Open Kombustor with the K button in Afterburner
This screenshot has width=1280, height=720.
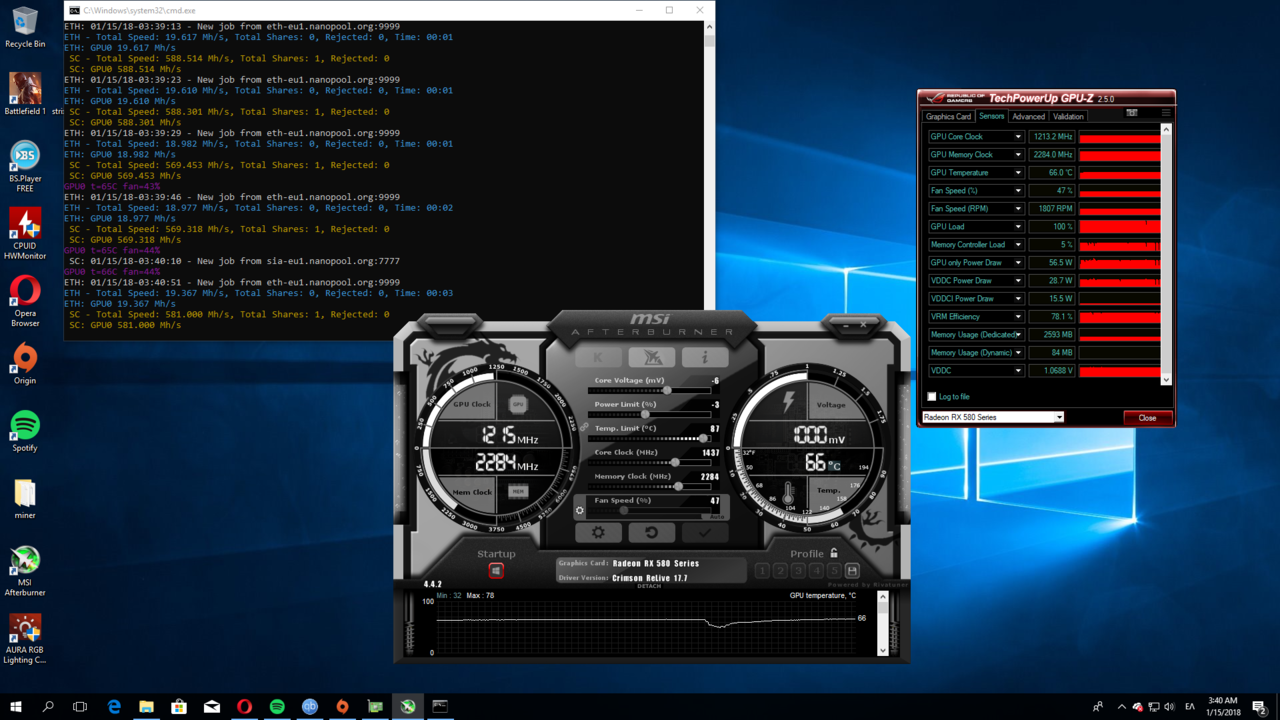[x=598, y=357]
